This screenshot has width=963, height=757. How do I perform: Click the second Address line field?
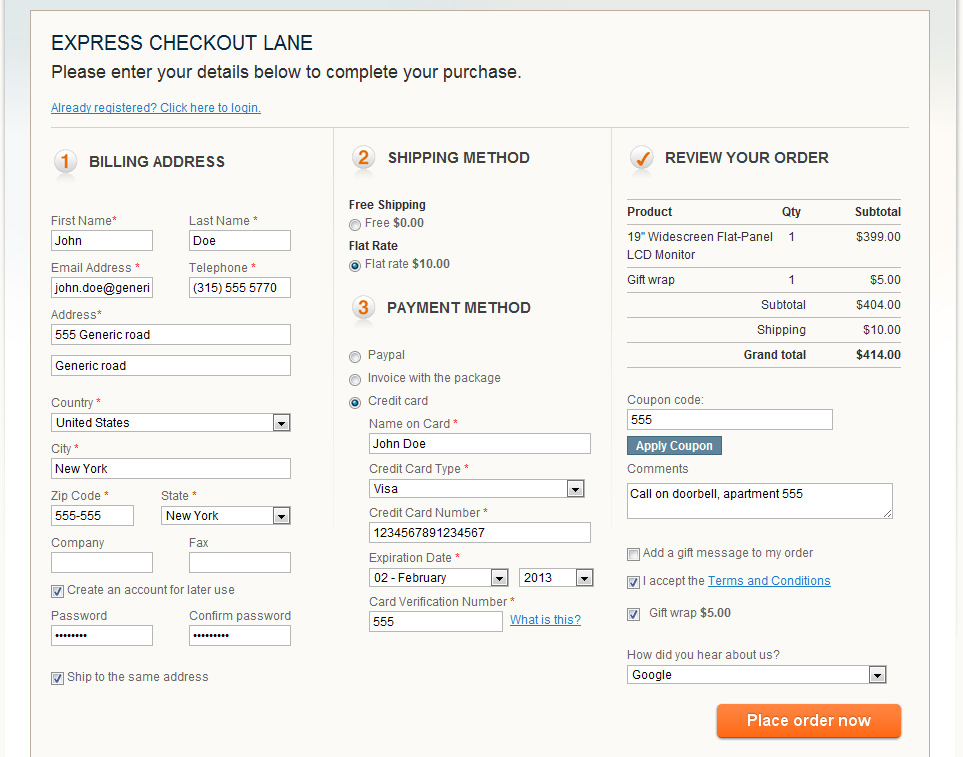[171, 365]
